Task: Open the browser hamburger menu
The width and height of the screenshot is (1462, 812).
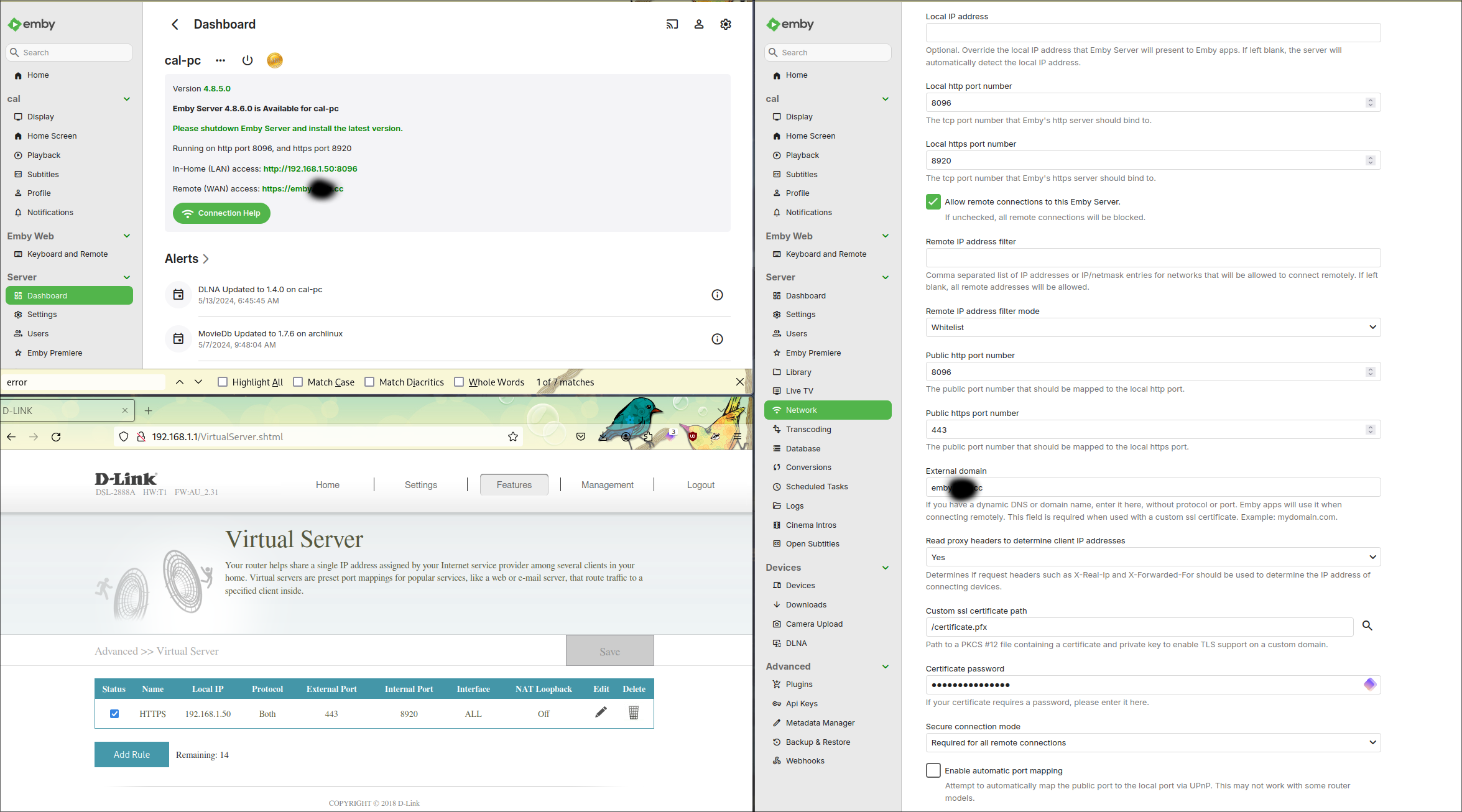Action: pos(738,436)
